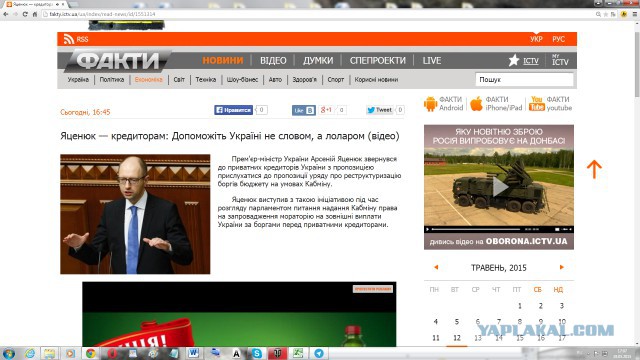
Task: Open ФАКТИ YouTube channel link
Action: pyautogui.click(x=551, y=104)
